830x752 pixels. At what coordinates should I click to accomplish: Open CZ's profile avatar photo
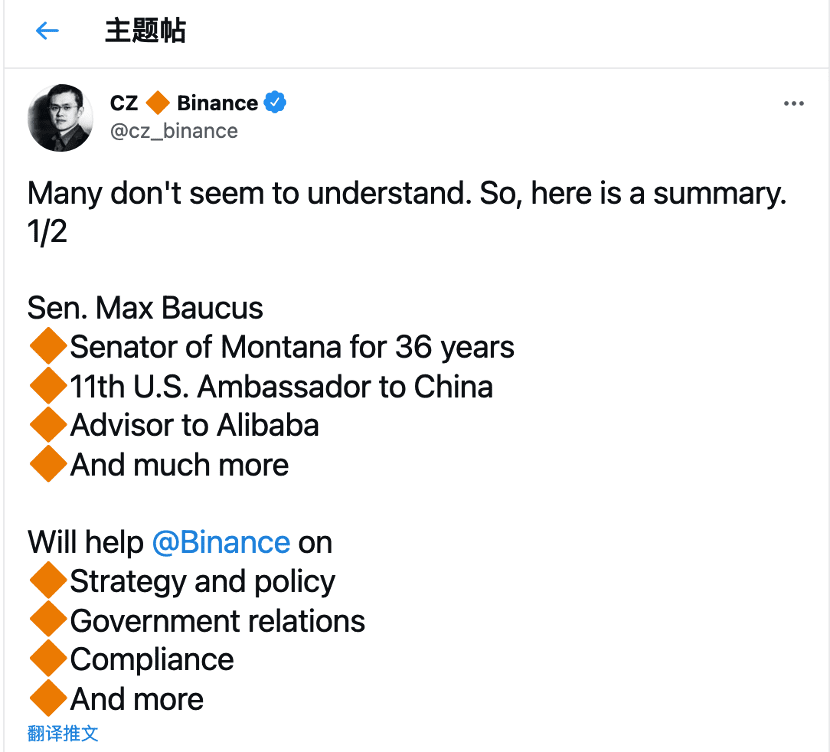(x=60, y=117)
